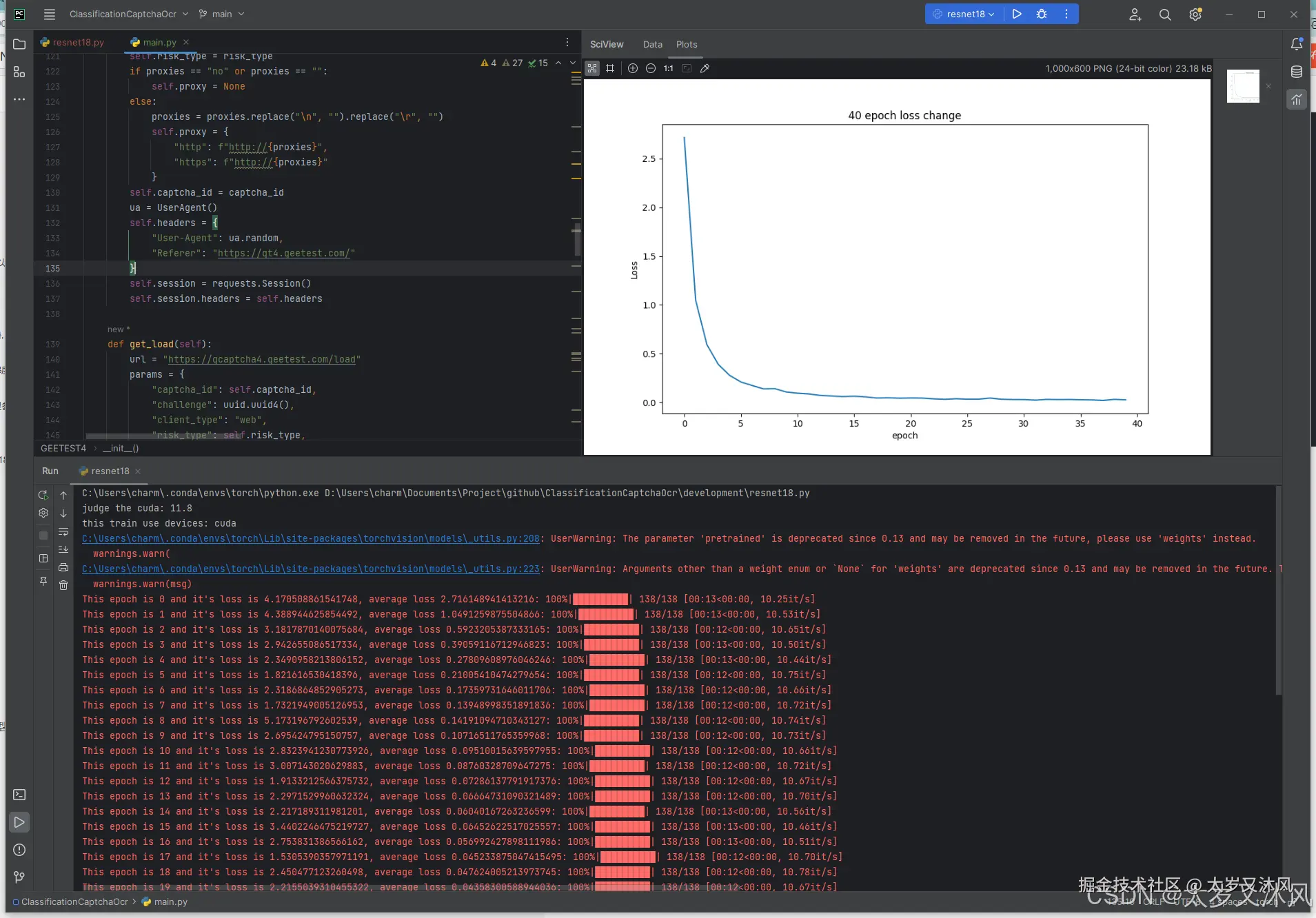Open the Structure tool window icon
1316x918 pixels.
pyautogui.click(x=19, y=72)
